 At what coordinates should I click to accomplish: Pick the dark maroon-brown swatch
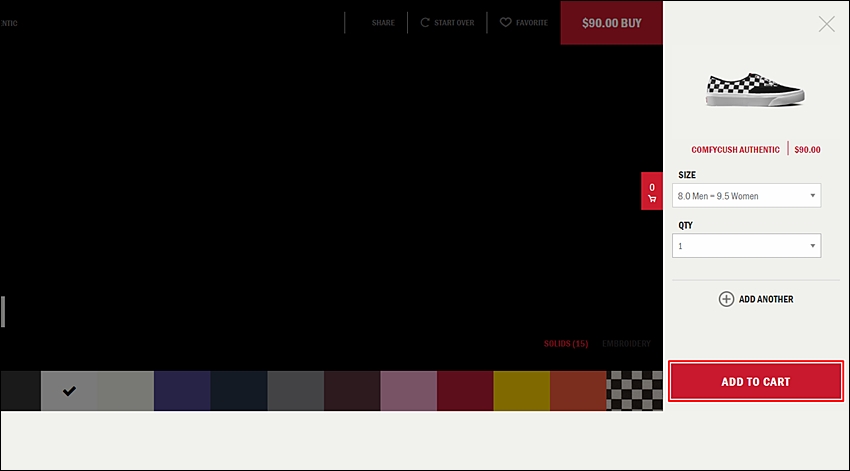[352, 391]
